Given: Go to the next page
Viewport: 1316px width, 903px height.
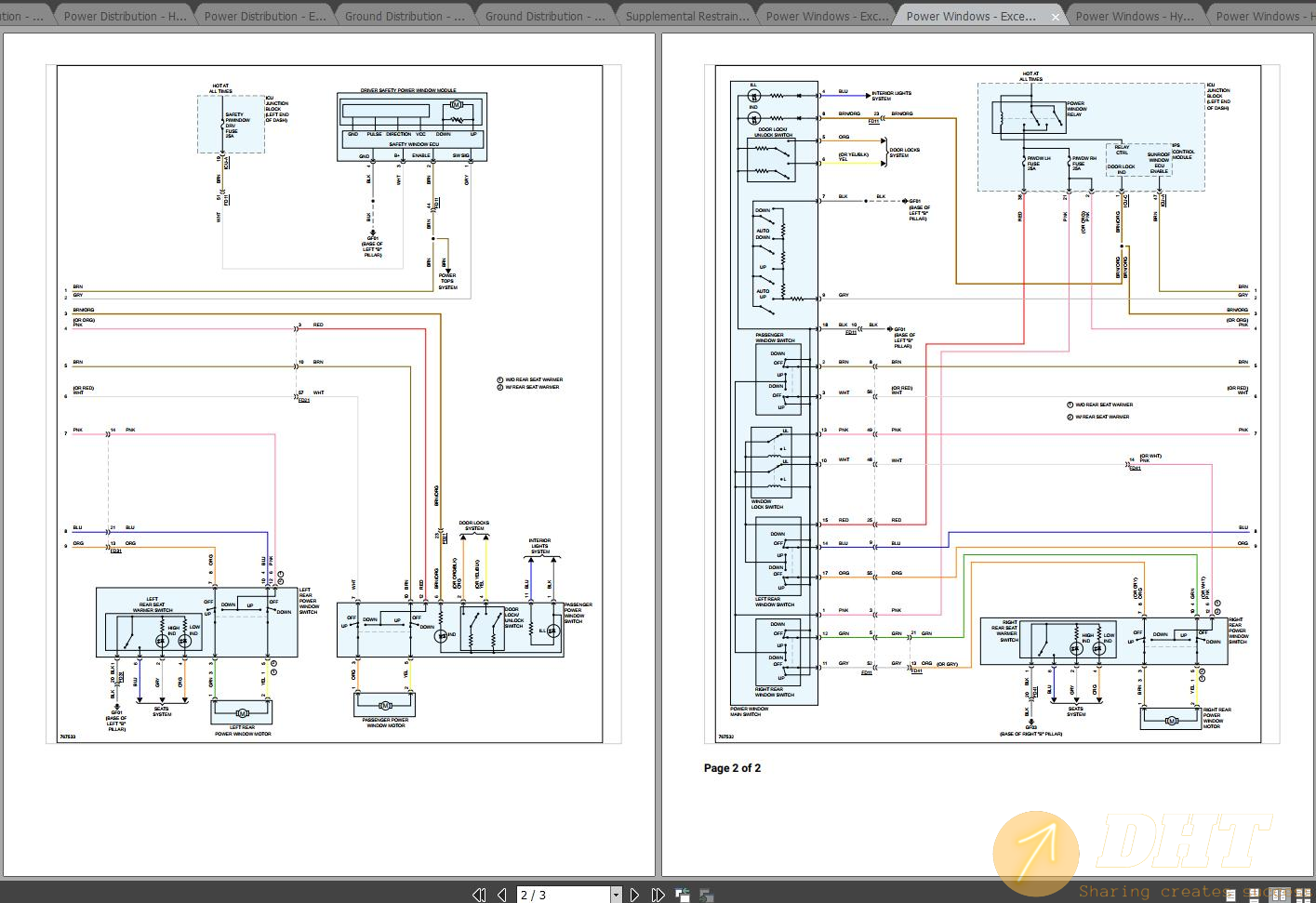Looking at the screenshot, I should 634,895.
